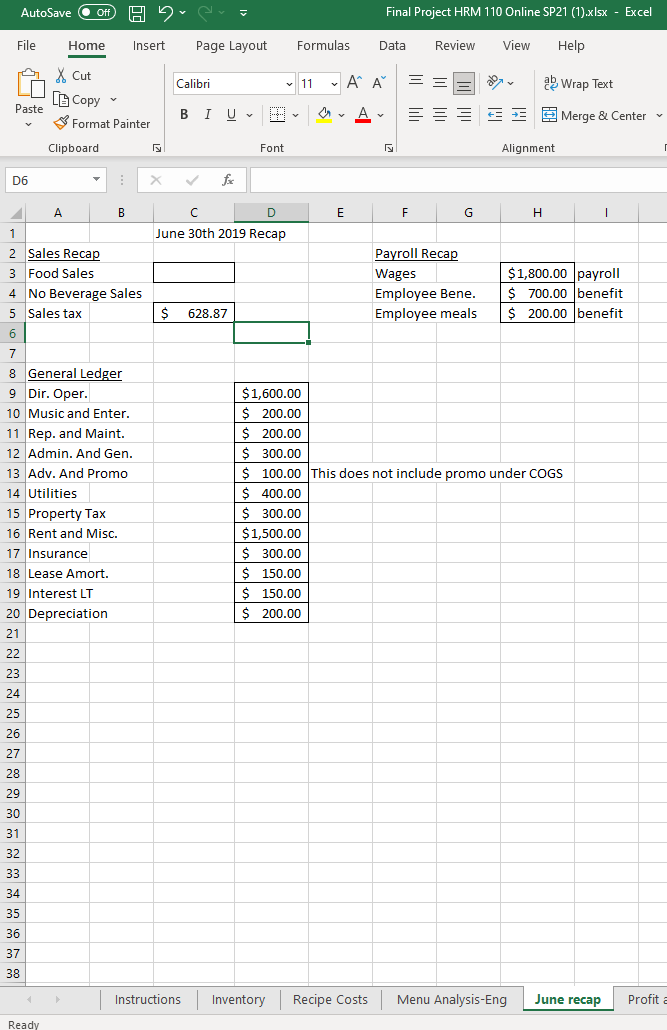
Task: Toggle the AutoSave switch
Action: pos(97,12)
